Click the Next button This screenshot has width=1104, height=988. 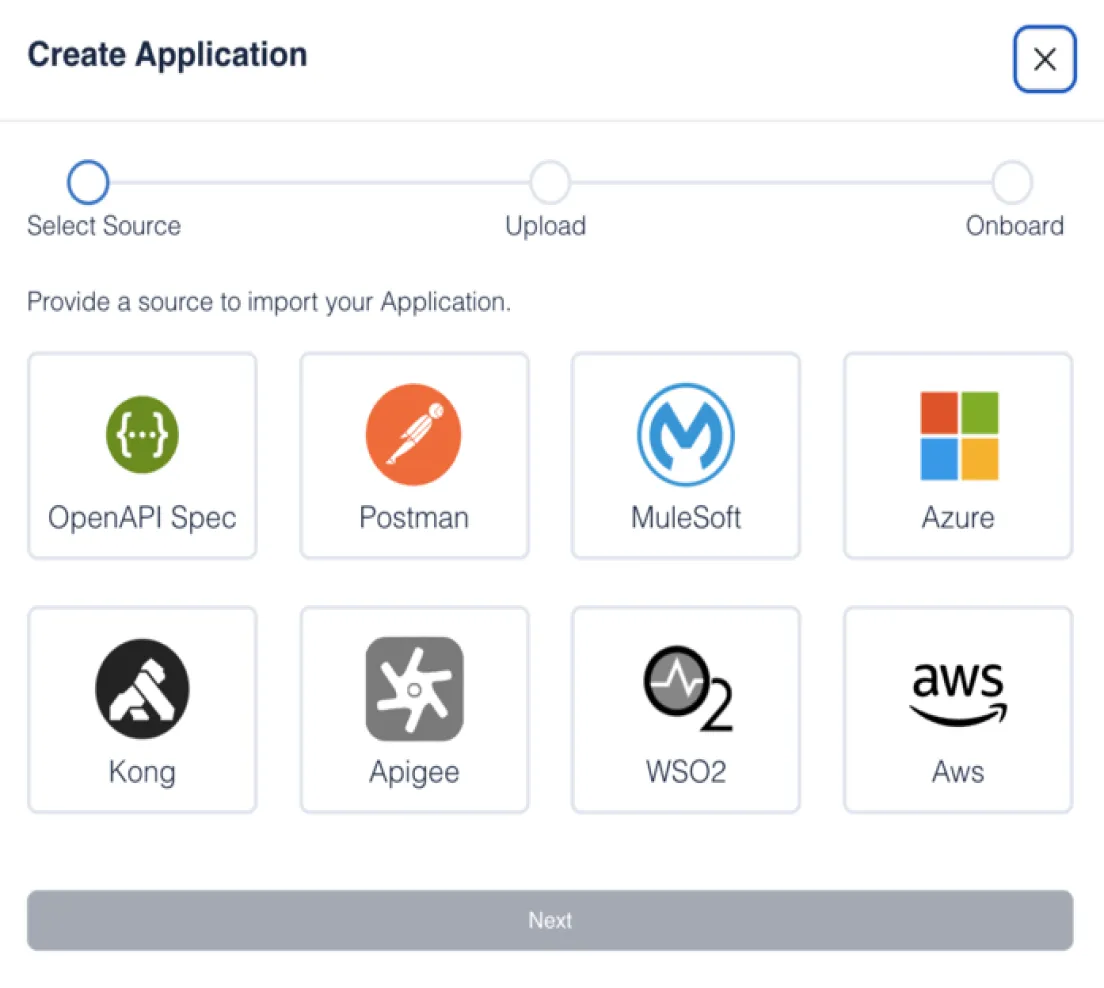[550, 920]
